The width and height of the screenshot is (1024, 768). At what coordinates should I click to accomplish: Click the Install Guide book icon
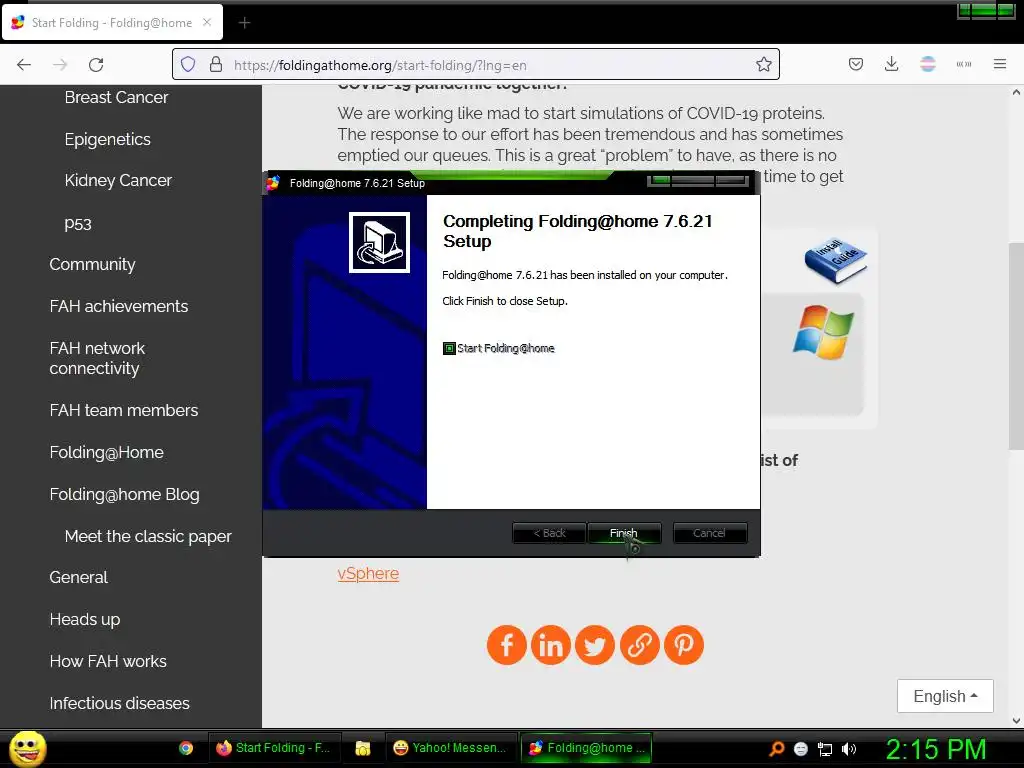(x=835, y=261)
